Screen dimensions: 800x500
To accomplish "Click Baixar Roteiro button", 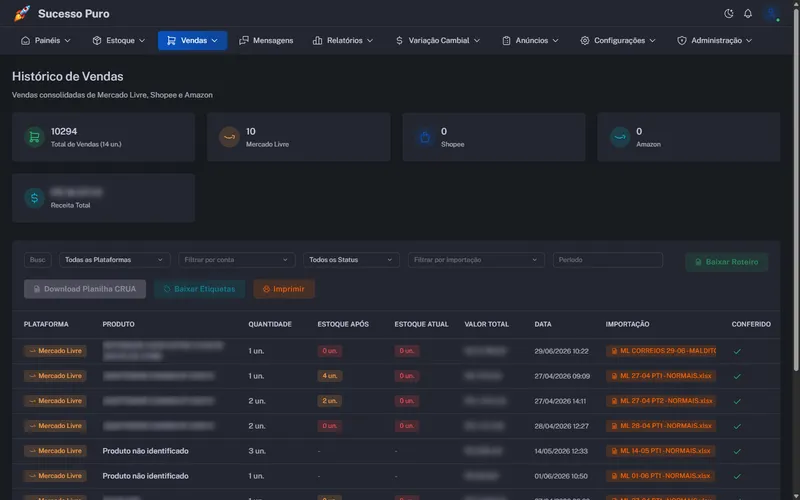I will [x=727, y=262].
